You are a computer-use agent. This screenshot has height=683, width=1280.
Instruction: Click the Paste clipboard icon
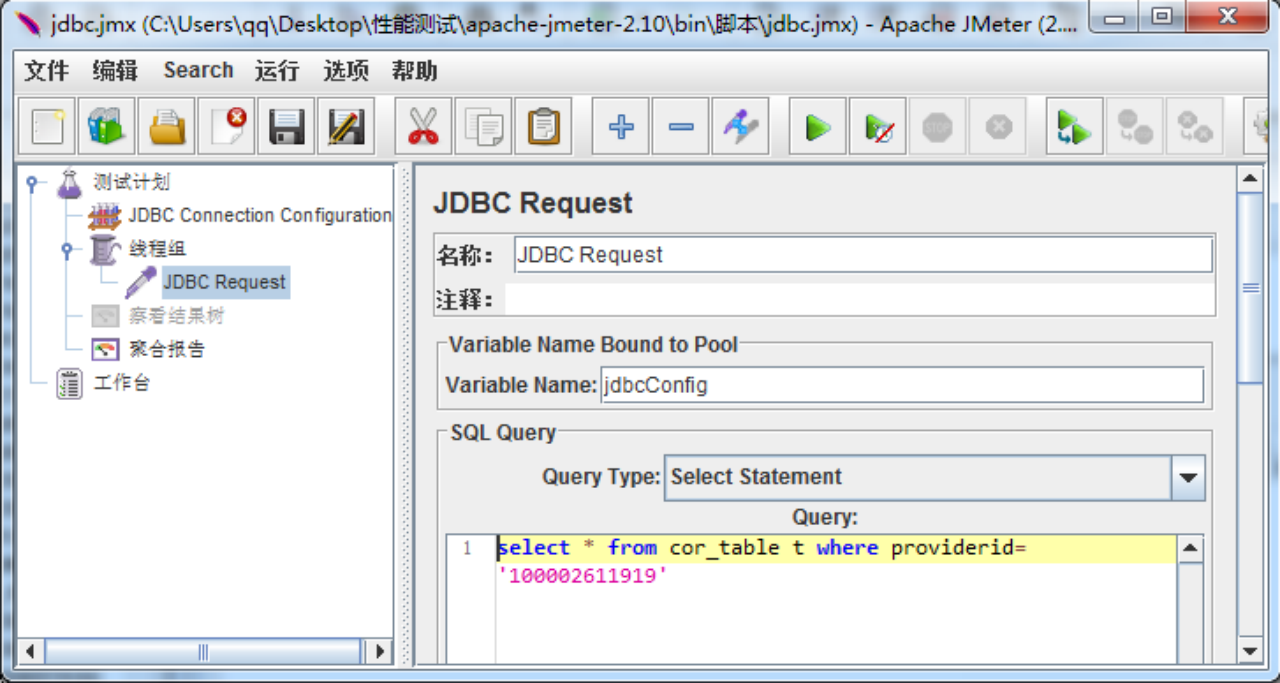(543, 127)
